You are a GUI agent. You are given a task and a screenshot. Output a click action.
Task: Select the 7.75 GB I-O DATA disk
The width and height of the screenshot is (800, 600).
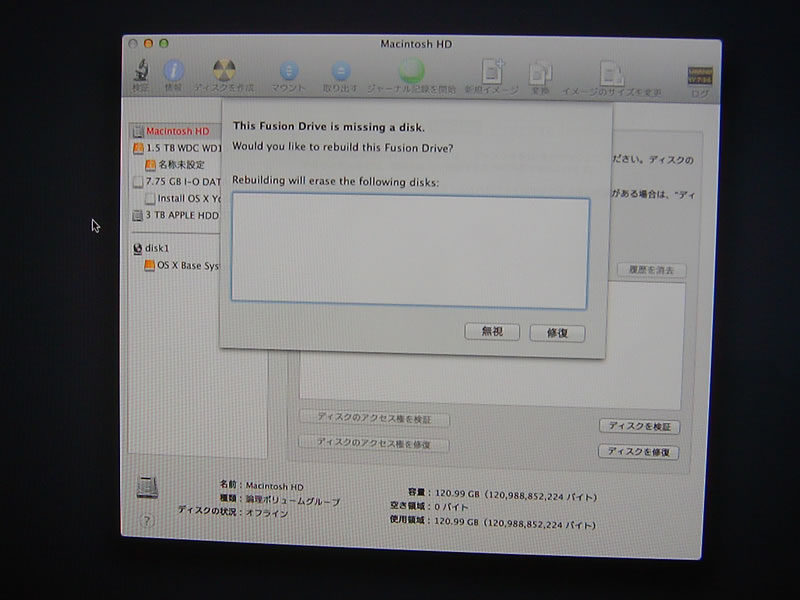[x=176, y=182]
